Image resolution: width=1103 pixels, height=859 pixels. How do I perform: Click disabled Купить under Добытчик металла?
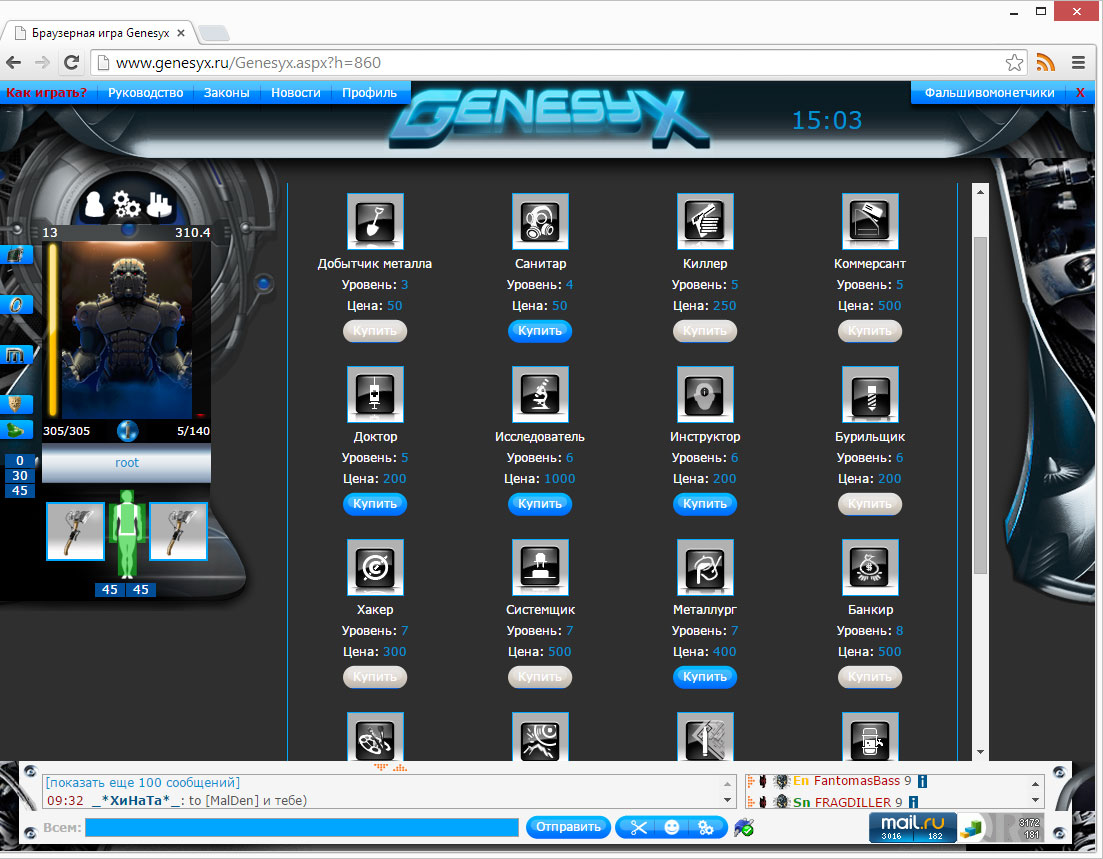(375, 331)
